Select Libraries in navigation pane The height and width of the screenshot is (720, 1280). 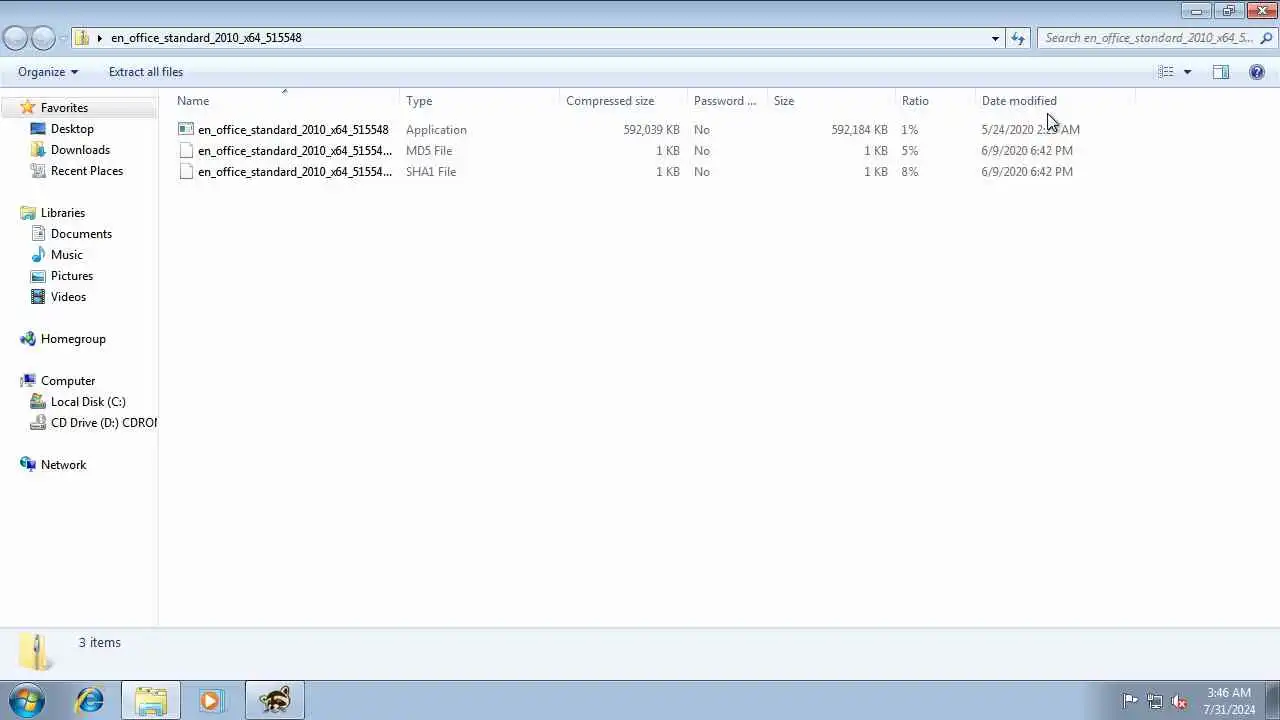(x=63, y=213)
